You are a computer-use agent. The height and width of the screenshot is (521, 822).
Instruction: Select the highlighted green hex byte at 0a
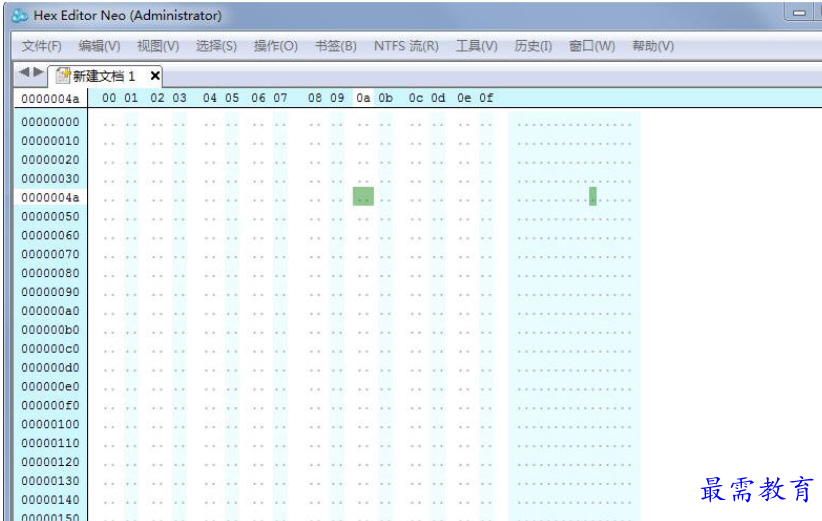[x=363, y=197]
